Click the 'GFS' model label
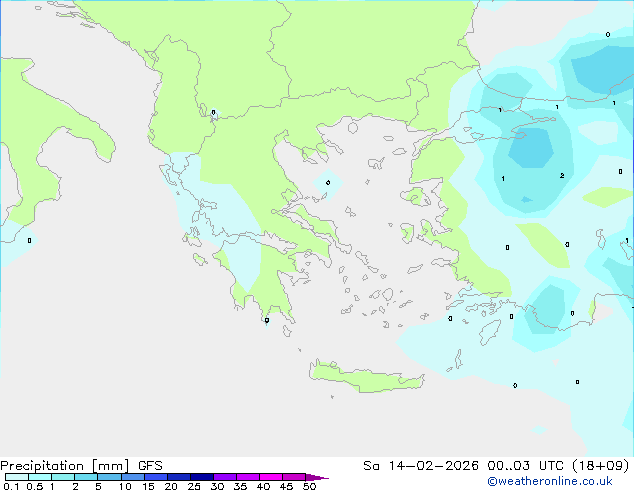 150,466
